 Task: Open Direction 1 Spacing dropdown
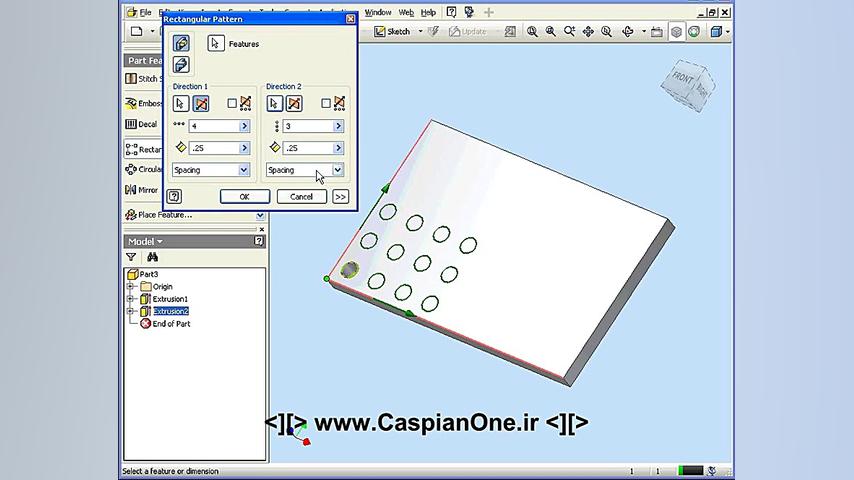pos(244,170)
